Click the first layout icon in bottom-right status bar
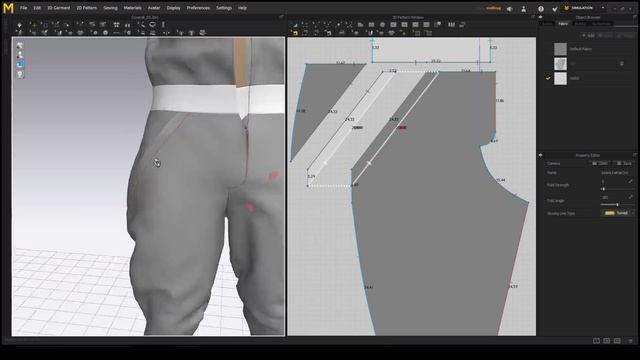640x360 pixels. tap(596, 340)
